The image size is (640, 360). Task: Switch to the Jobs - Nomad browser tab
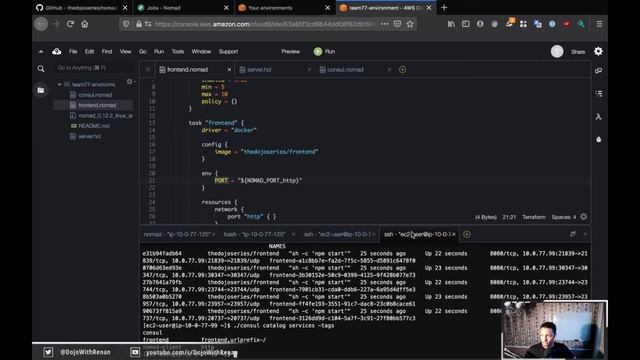(183, 8)
